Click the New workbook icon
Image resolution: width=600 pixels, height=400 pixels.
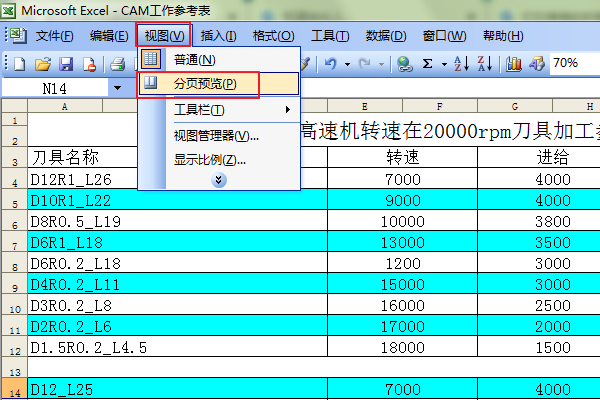(19, 64)
